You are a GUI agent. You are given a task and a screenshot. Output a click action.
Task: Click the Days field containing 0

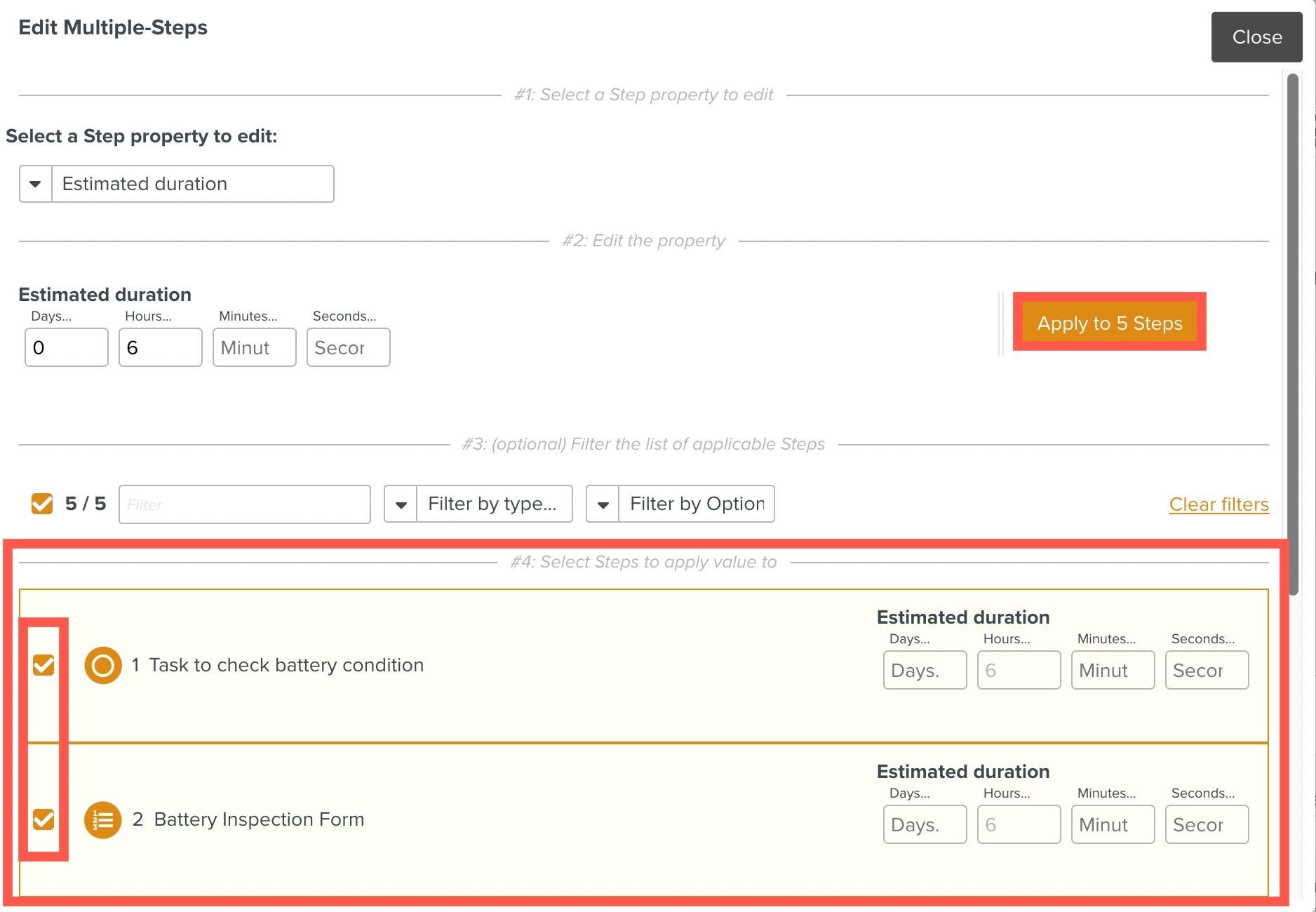coord(66,347)
